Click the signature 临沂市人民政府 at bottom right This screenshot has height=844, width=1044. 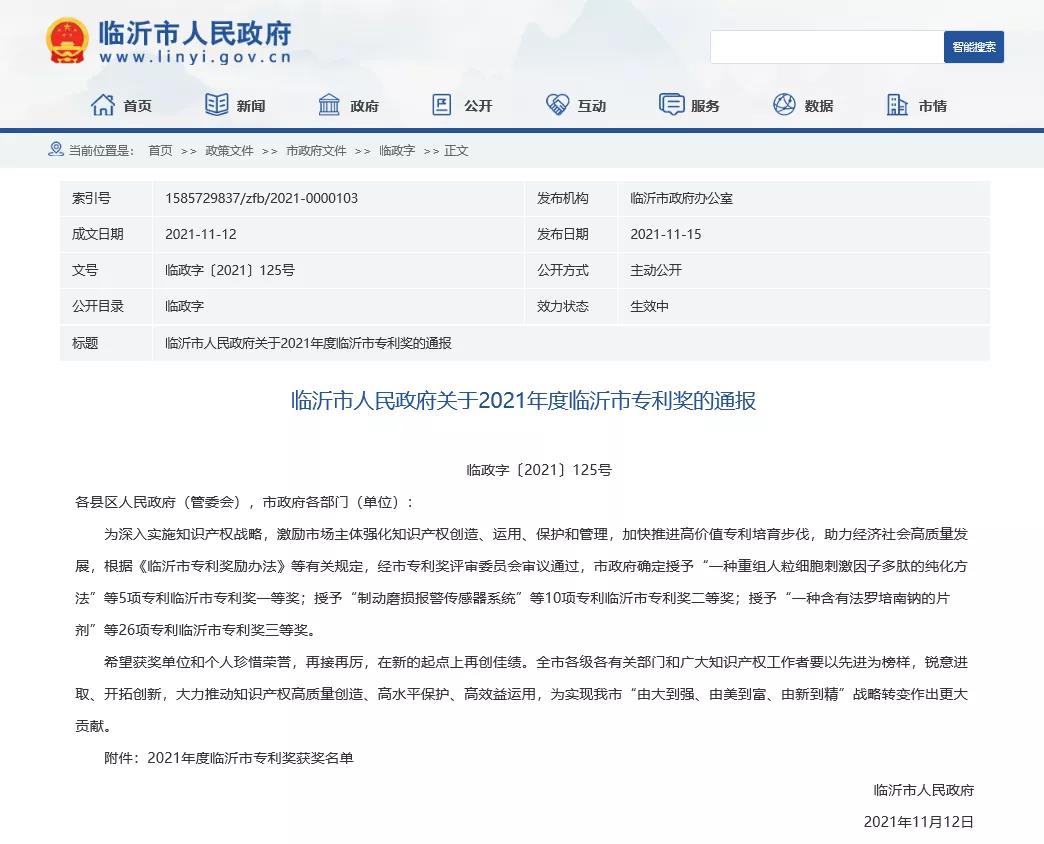923,790
